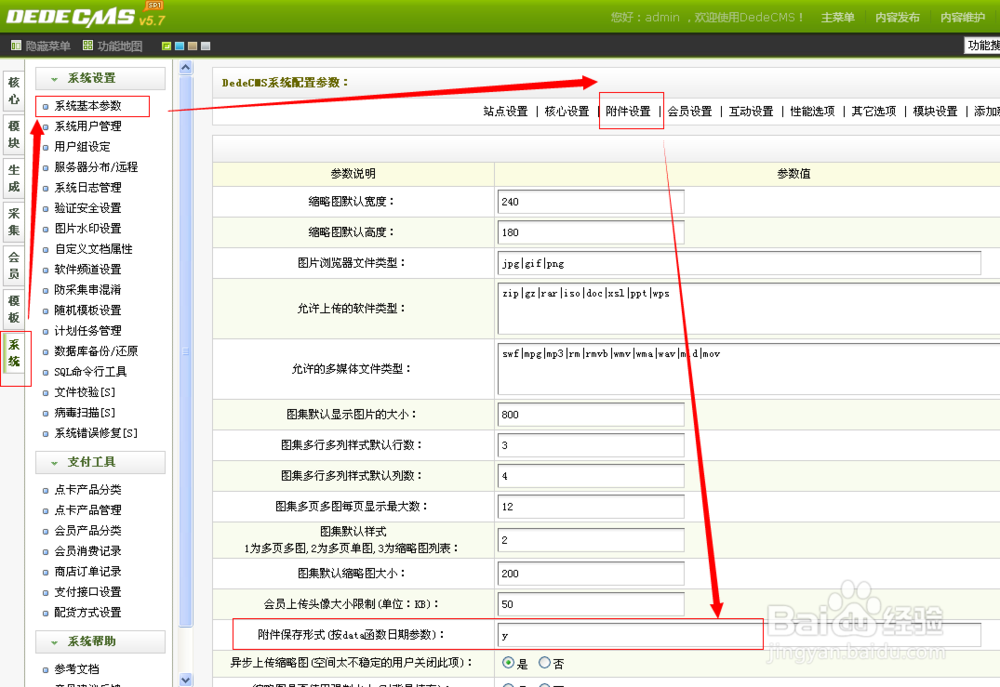This screenshot has width=1000, height=687.
Task: Open the 站点设置 config tab
Action: coord(505,111)
